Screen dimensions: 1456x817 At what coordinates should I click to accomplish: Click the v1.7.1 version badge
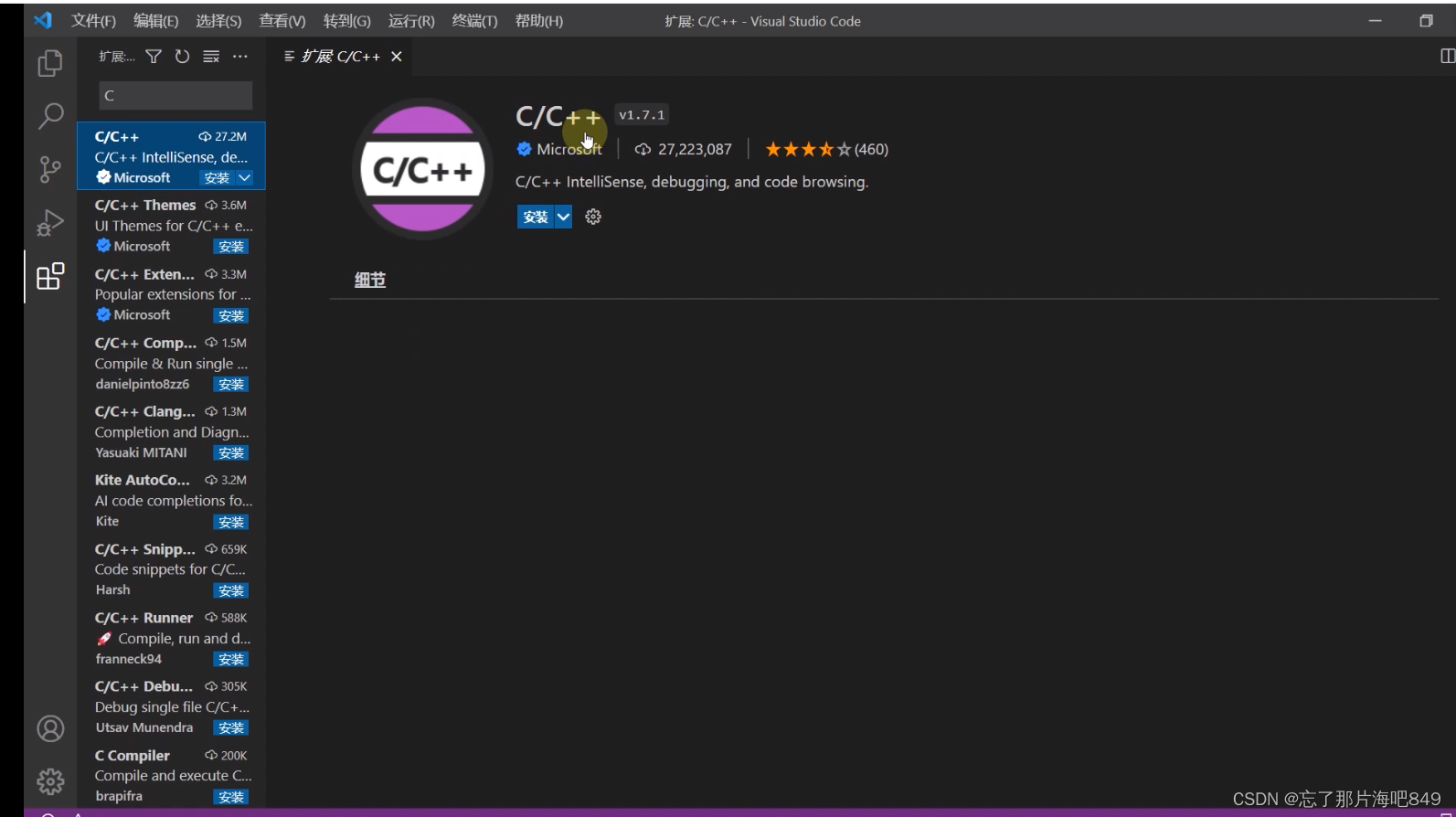click(642, 115)
